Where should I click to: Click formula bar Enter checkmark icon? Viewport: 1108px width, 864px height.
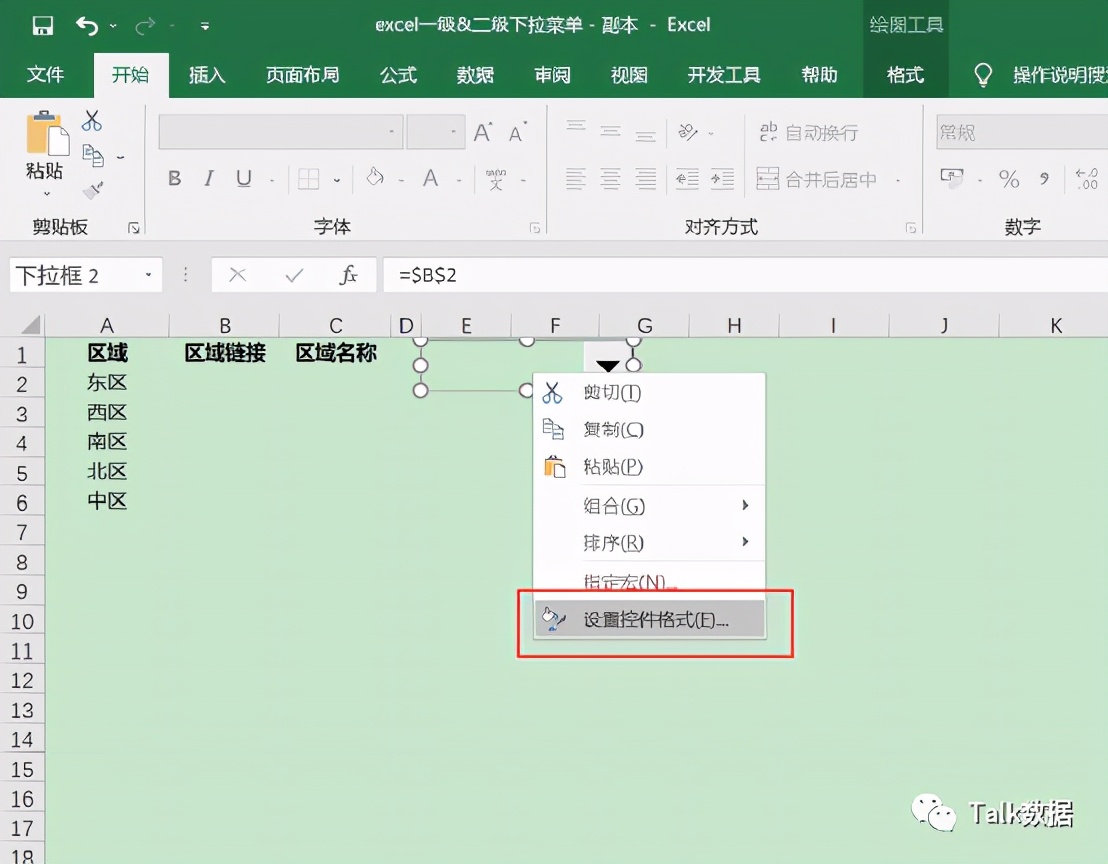coord(294,275)
